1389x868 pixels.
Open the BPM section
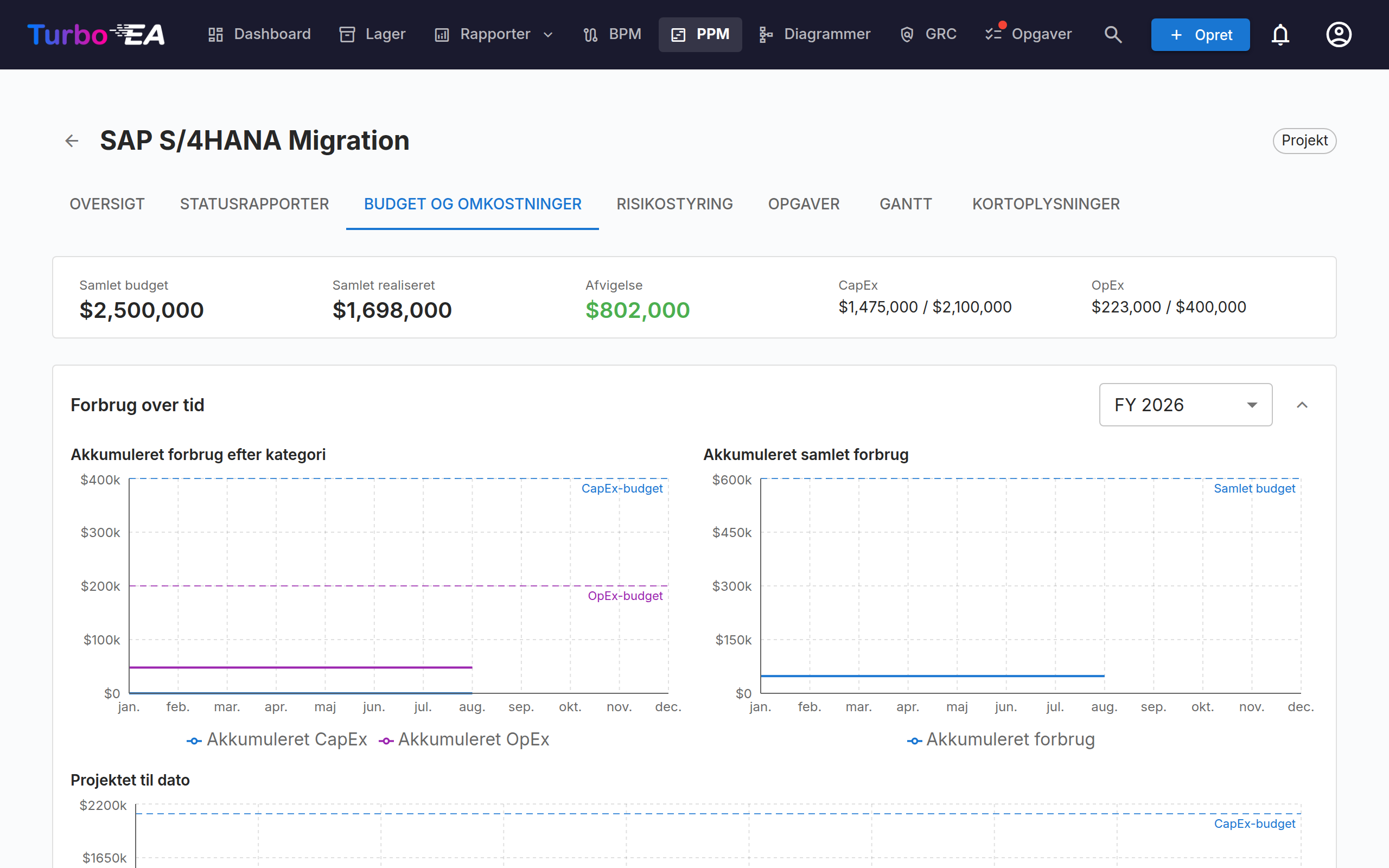click(613, 34)
